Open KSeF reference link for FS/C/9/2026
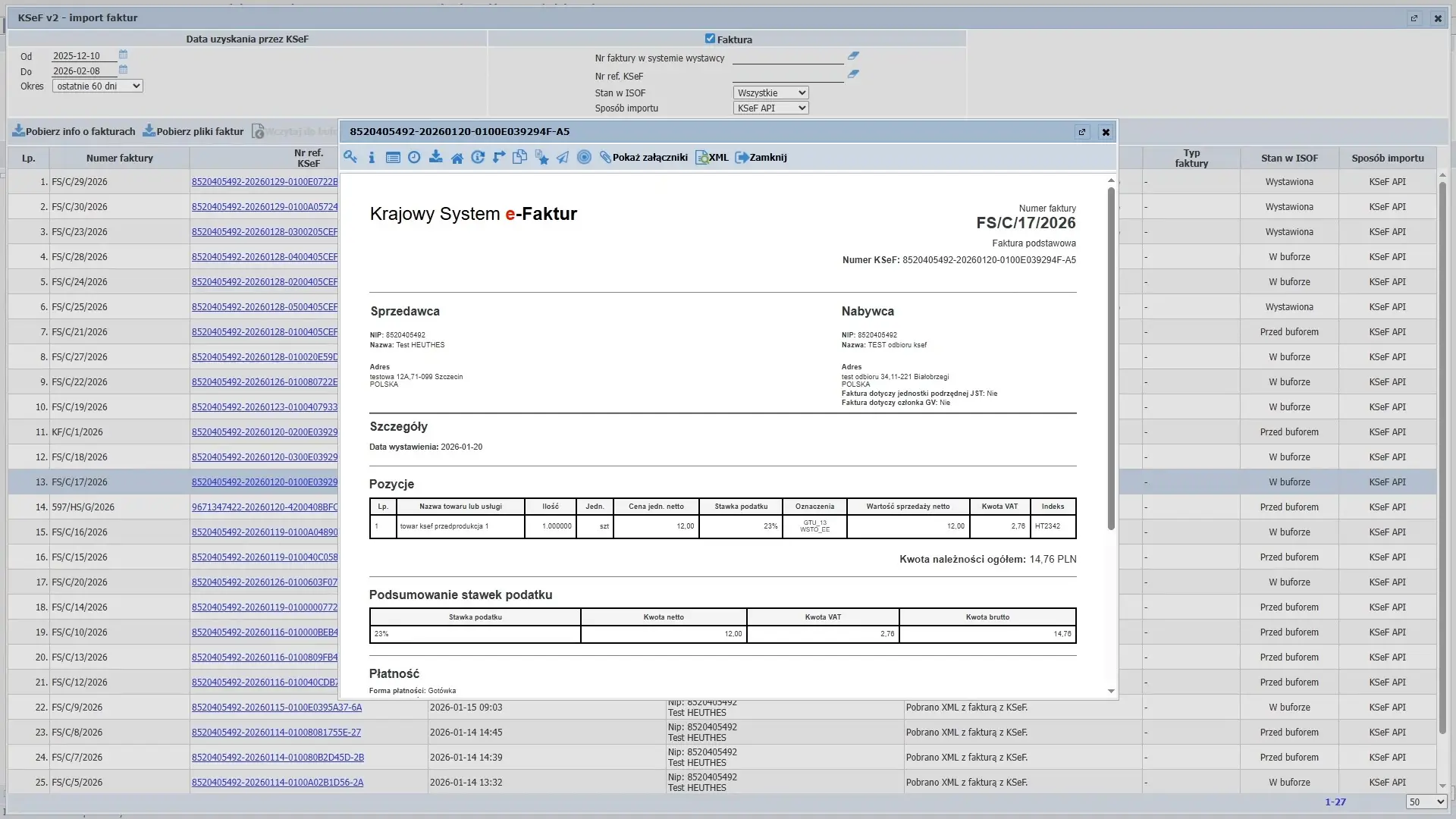This screenshot has height=819, width=1456. pos(276,708)
